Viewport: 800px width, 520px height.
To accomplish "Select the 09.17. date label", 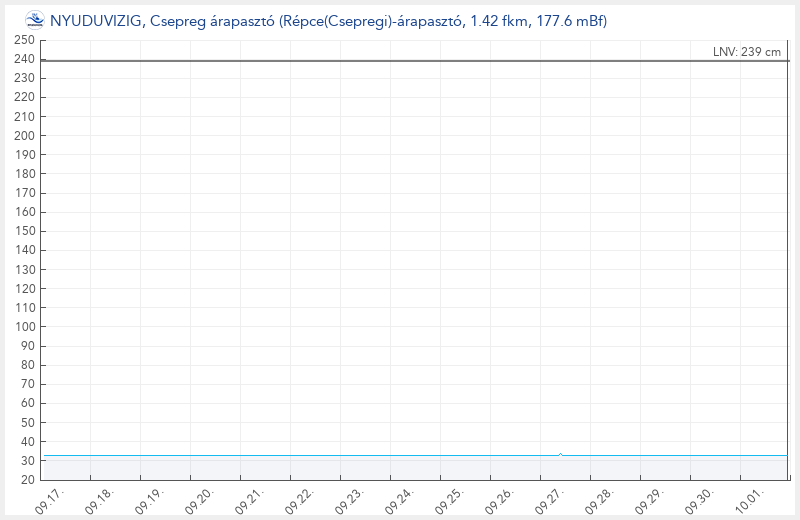I will coord(50,500).
